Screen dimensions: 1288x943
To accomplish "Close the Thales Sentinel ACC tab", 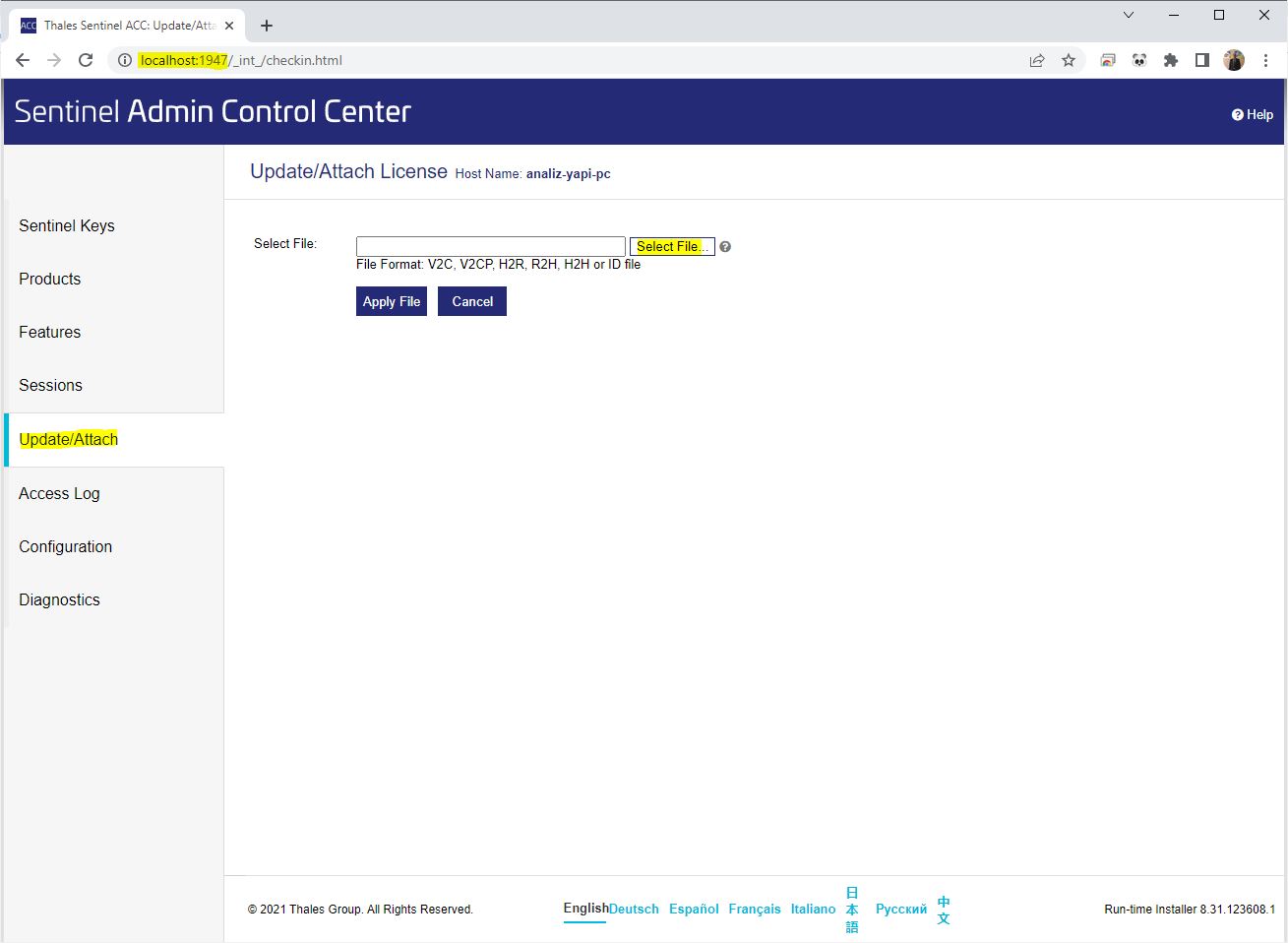I will tap(229, 26).
